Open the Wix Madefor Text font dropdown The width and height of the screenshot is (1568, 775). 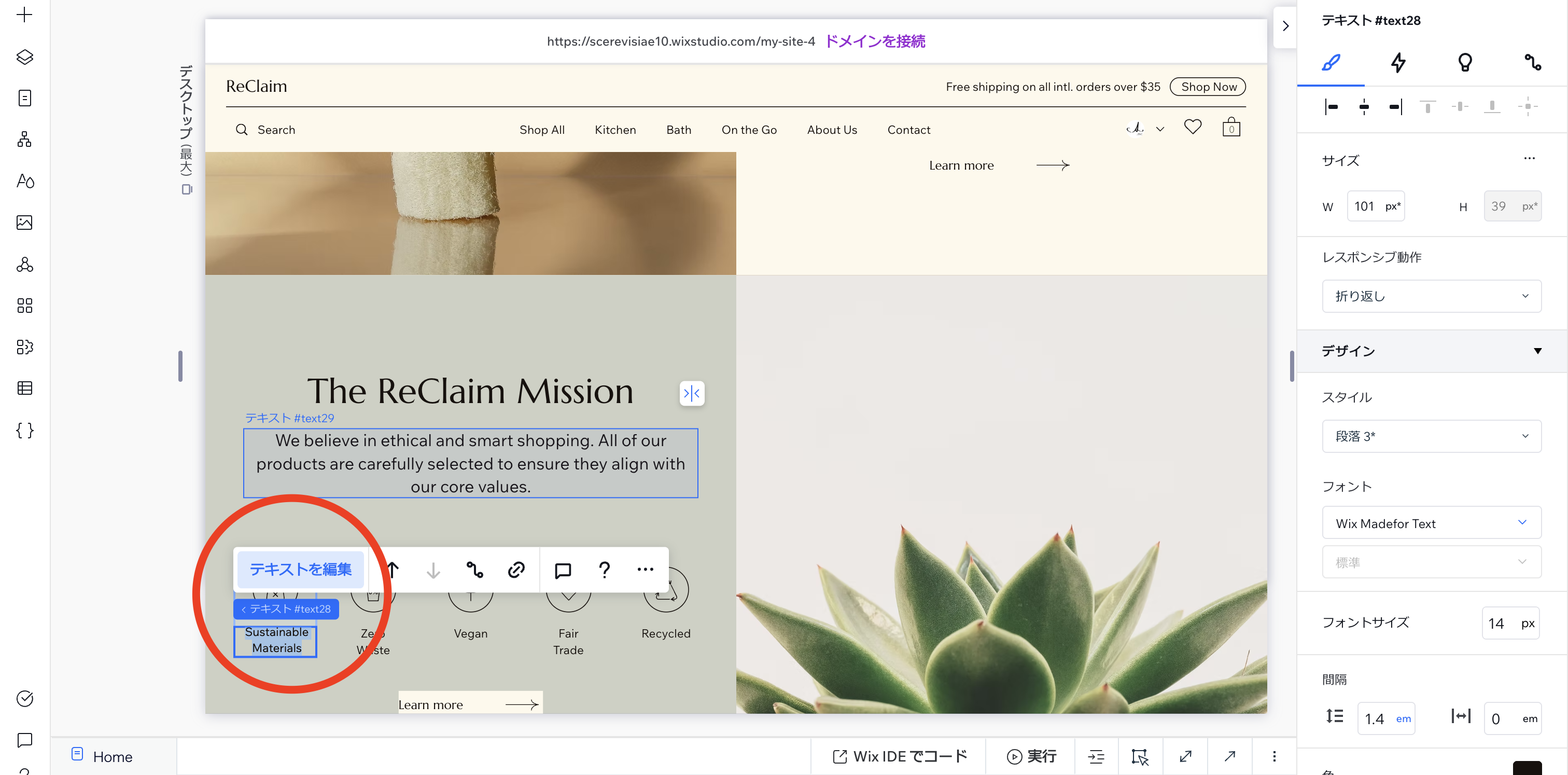pyautogui.click(x=1431, y=523)
